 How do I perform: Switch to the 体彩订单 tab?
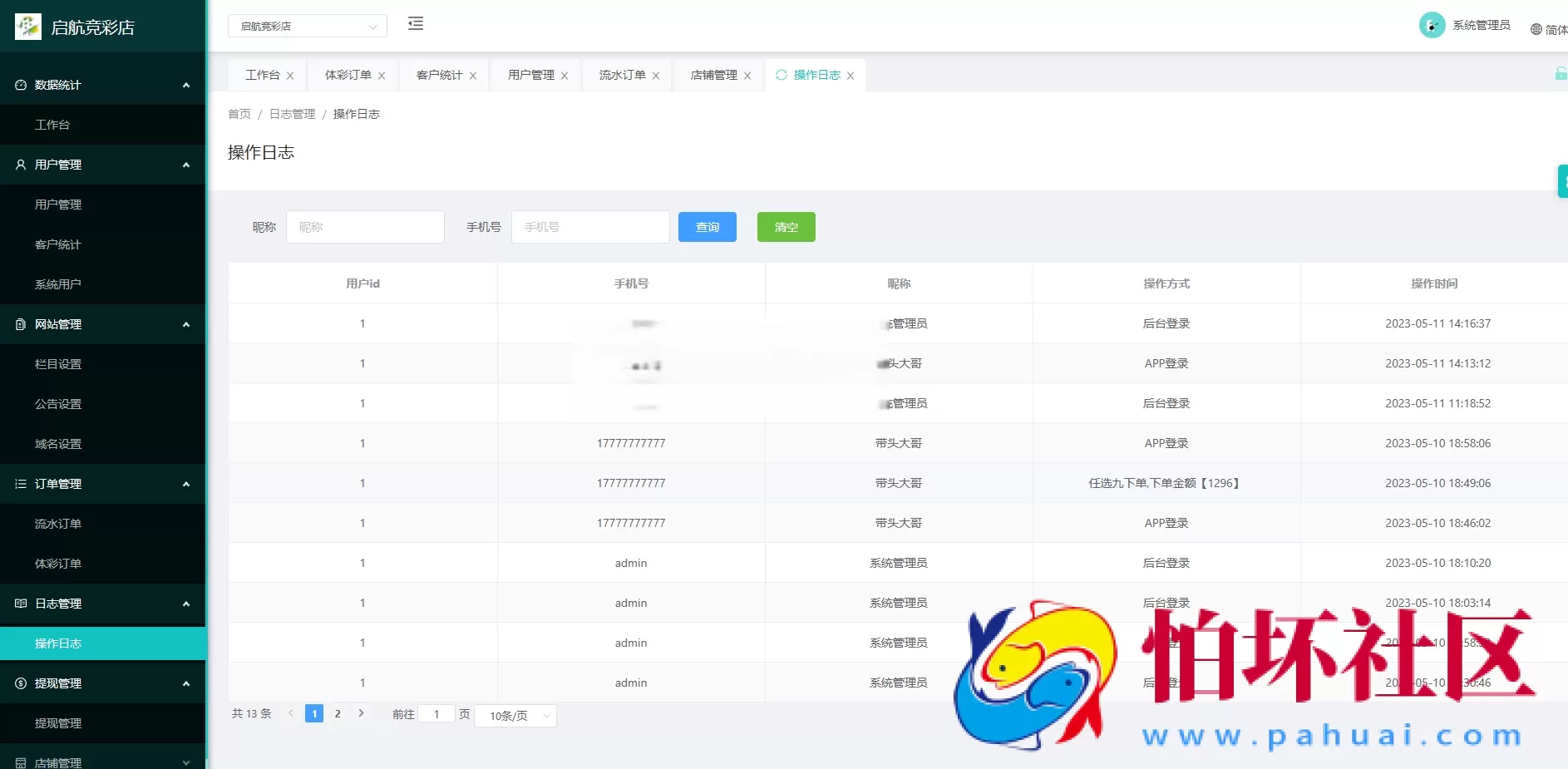coord(346,75)
